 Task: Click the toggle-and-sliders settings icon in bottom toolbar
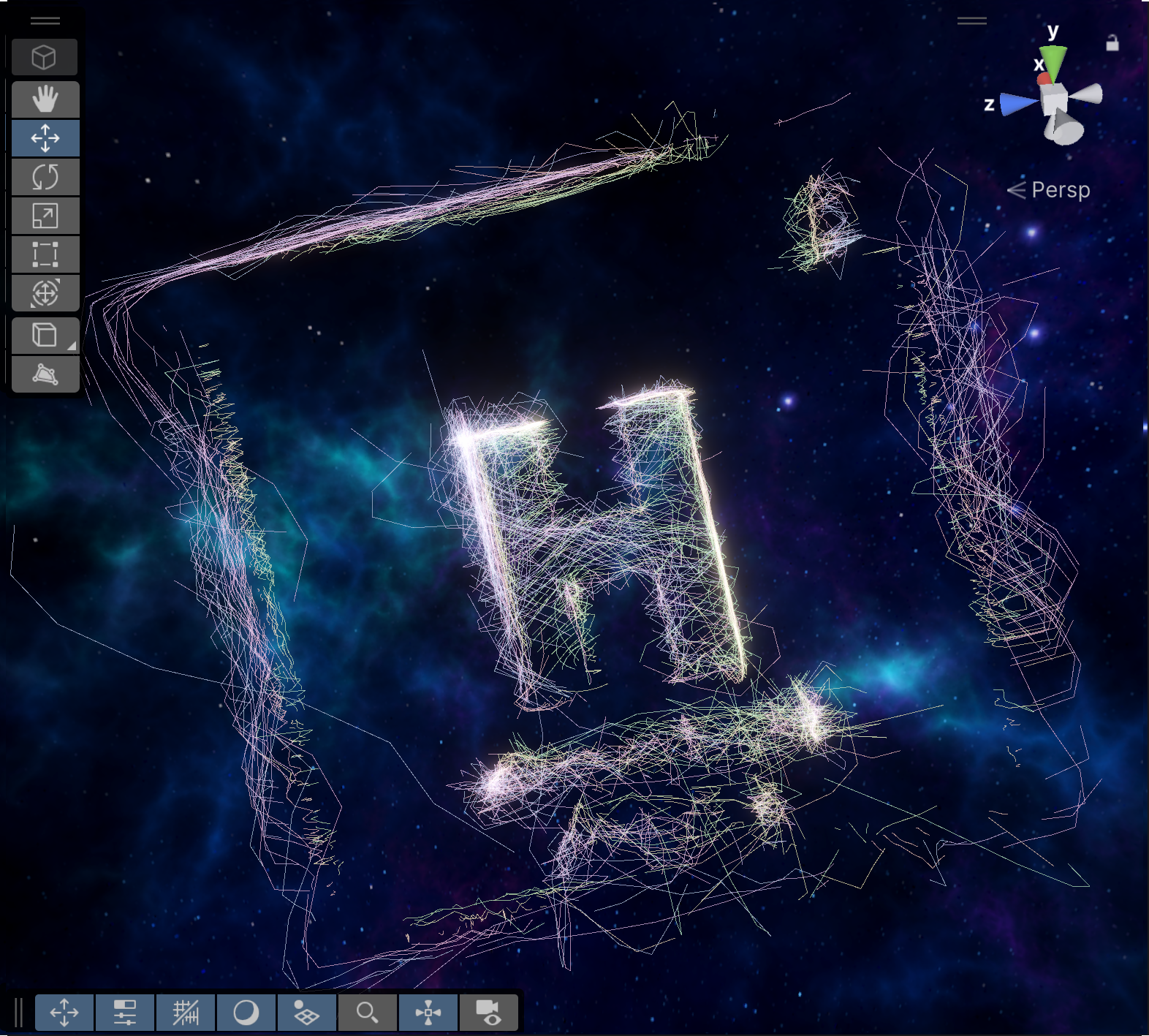pyautogui.click(x=125, y=1013)
